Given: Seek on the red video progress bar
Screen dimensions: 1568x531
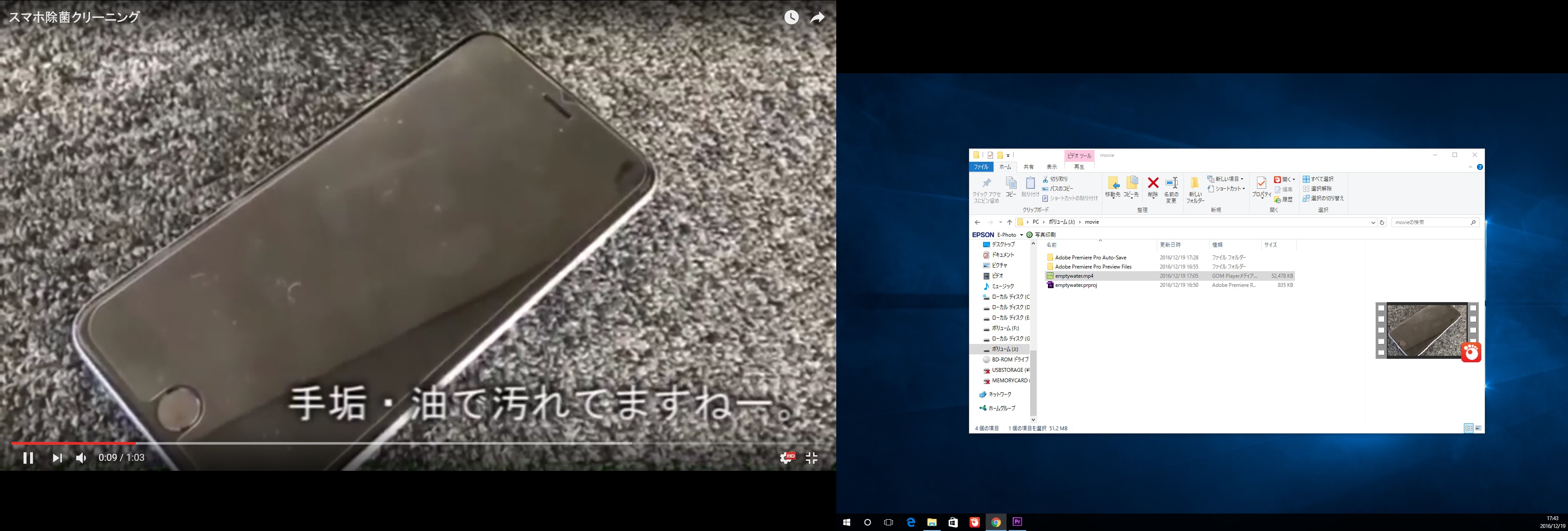Looking at the screenshot, I should (73, 442).
